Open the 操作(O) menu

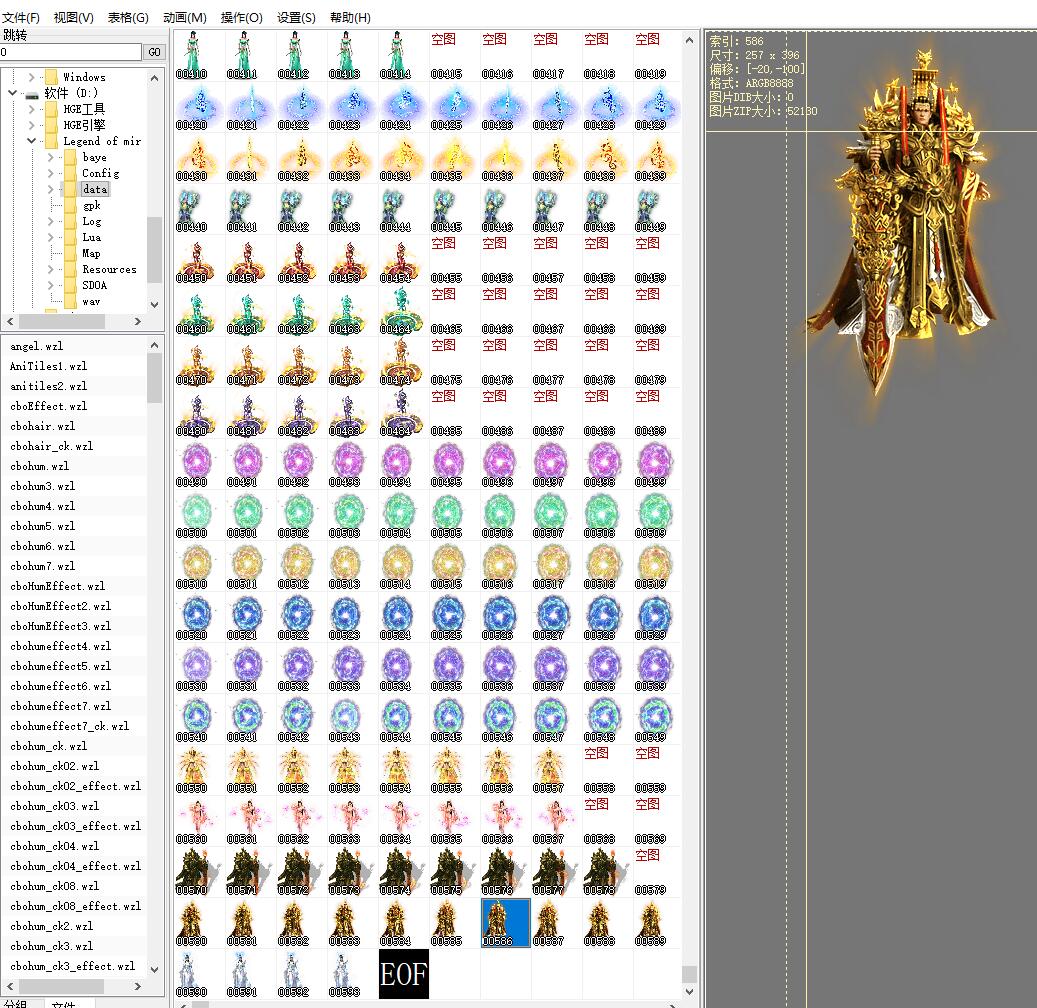pos(241,17)
